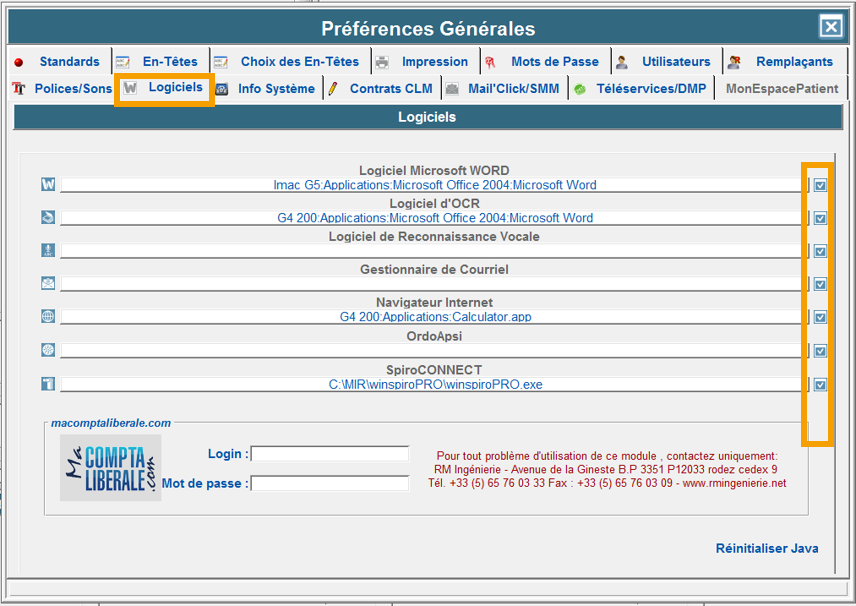Toggle the checkbox on the Logiciel d'OCR row

click(820, 218)
